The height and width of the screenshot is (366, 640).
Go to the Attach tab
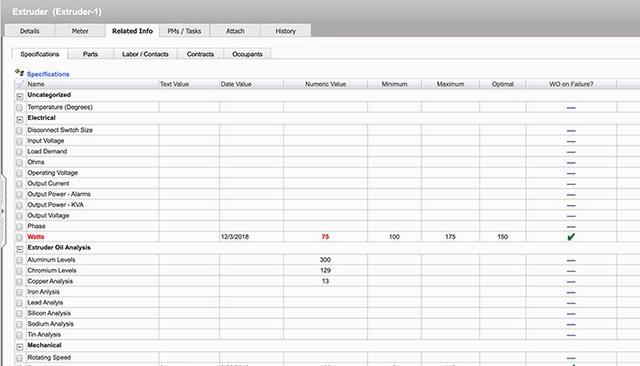(x=235, y=31)
